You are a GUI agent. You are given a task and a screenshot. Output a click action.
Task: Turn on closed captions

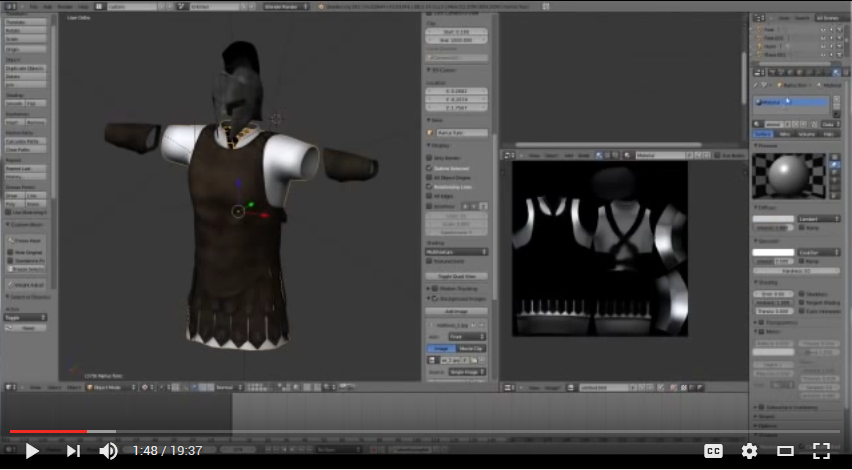tap(713, 450)
